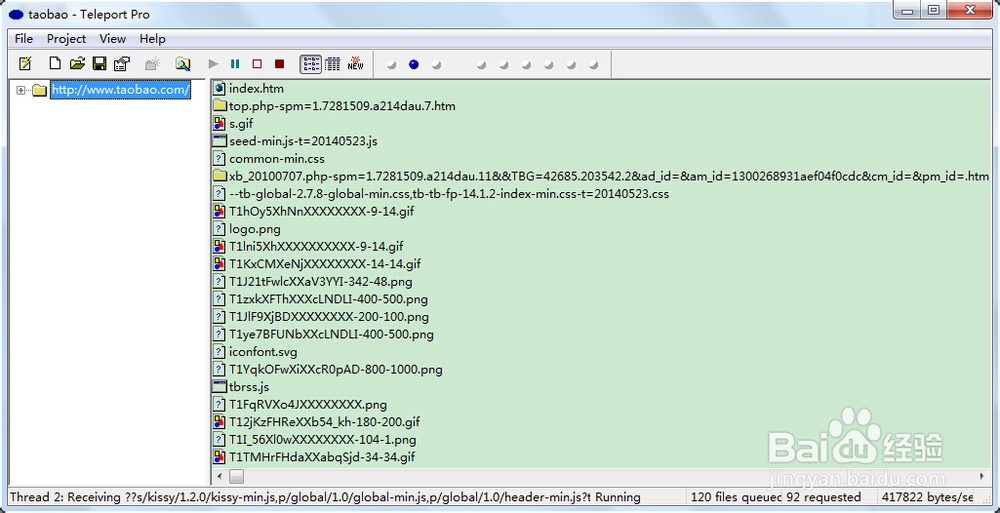Open the File menu
Image resolution: width=1000 pixels, height=513 pixels.
[24, 39]
